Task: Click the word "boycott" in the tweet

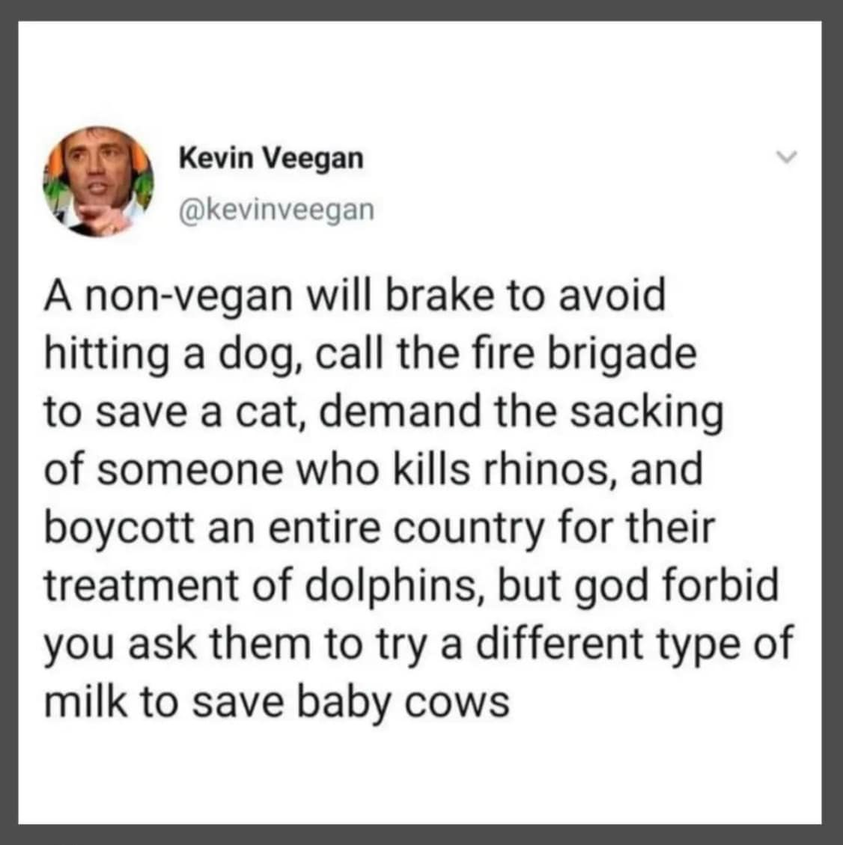Action: tap(119, 529)
